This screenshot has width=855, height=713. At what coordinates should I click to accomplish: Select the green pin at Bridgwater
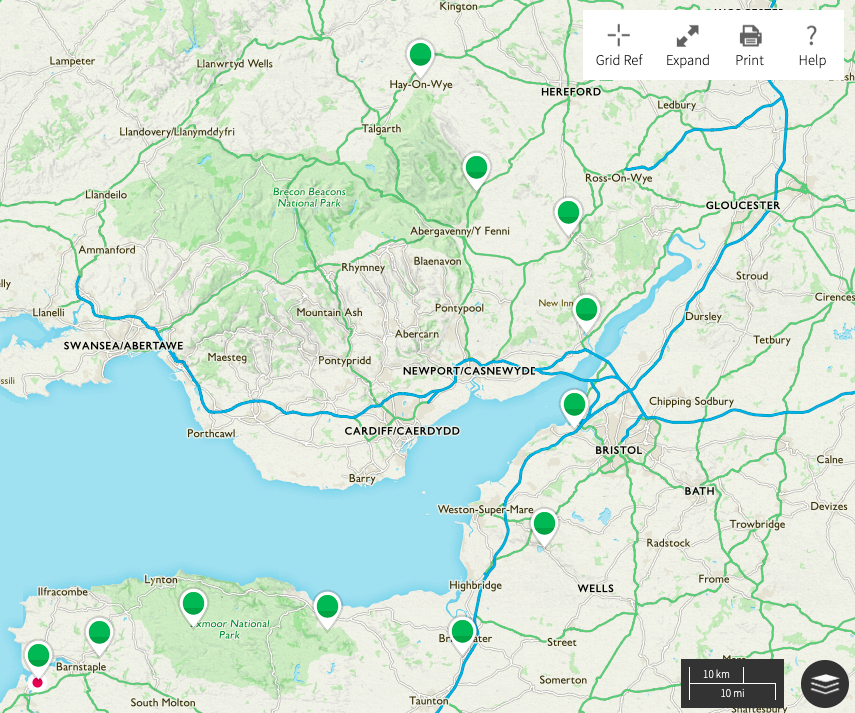tap(462, 631)
